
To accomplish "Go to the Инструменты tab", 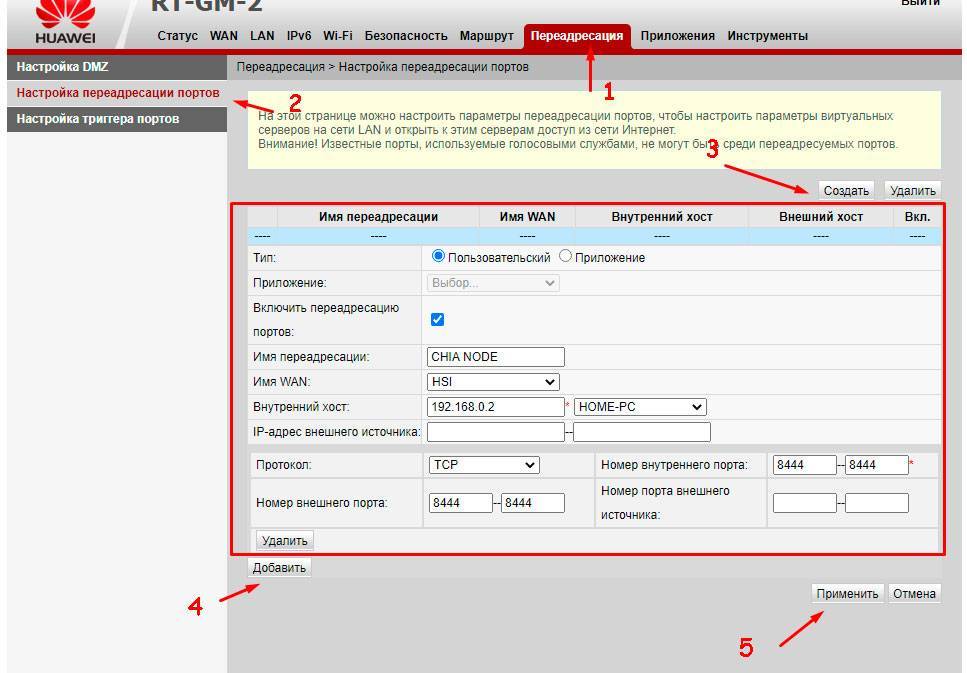I will (x=767, y=36).
